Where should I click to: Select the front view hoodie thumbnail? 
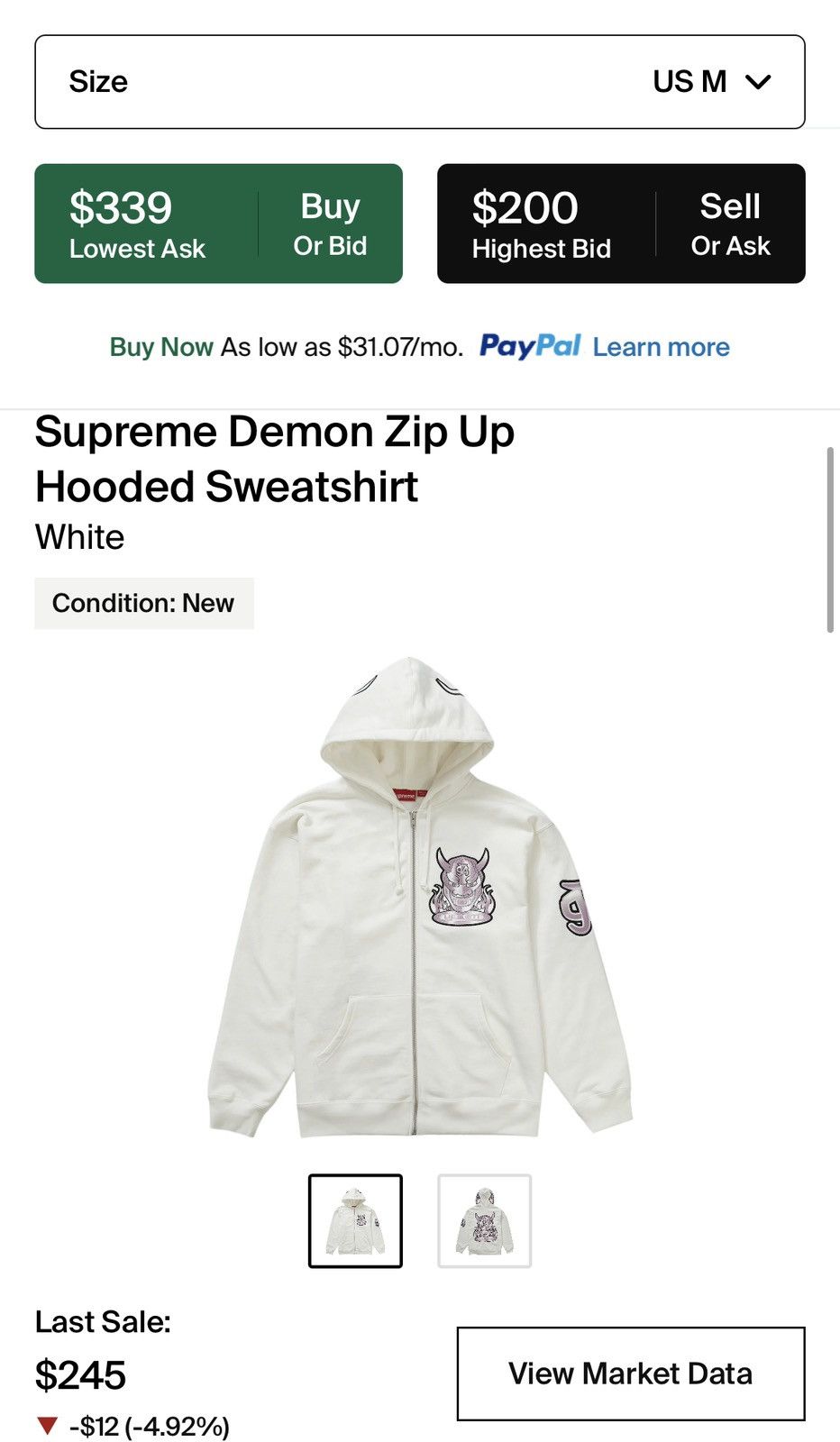tap(355, 1221)
